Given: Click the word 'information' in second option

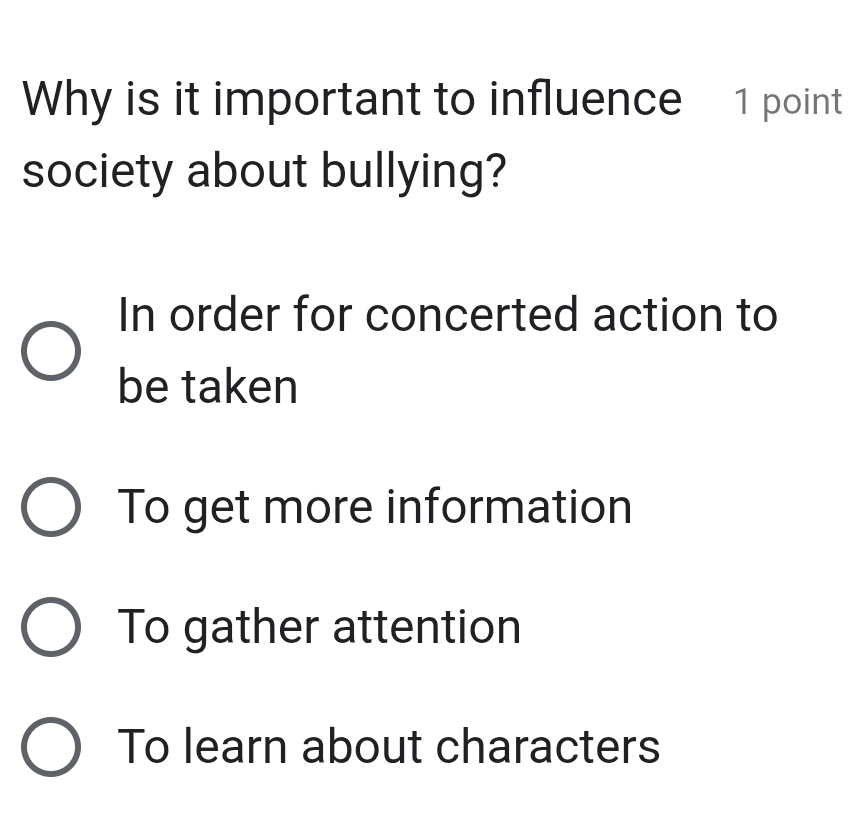Looking at the screenshot, I should (509, 507).
